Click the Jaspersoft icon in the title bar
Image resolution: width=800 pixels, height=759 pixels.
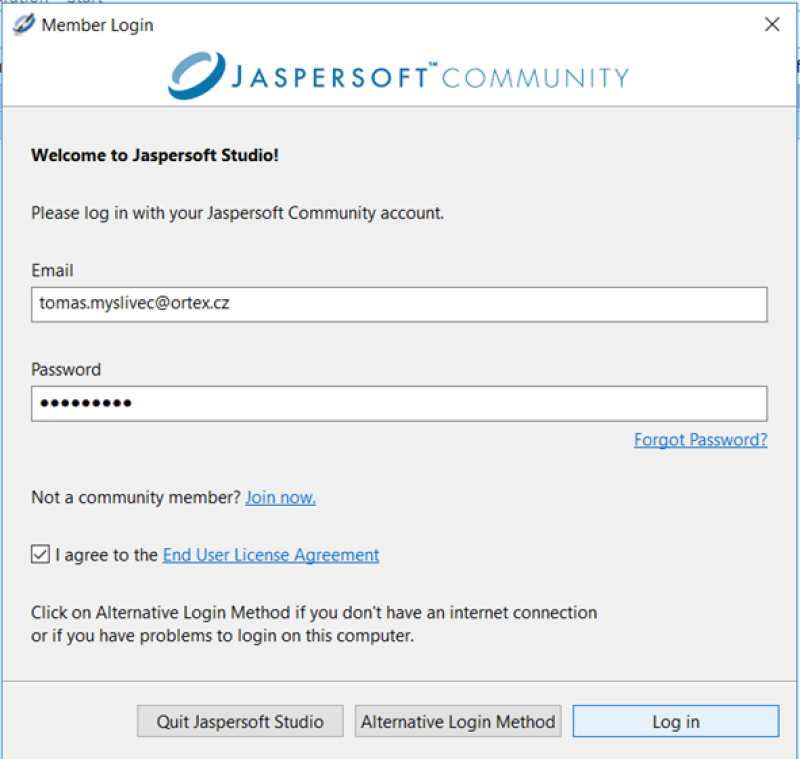tap(23, 25)
